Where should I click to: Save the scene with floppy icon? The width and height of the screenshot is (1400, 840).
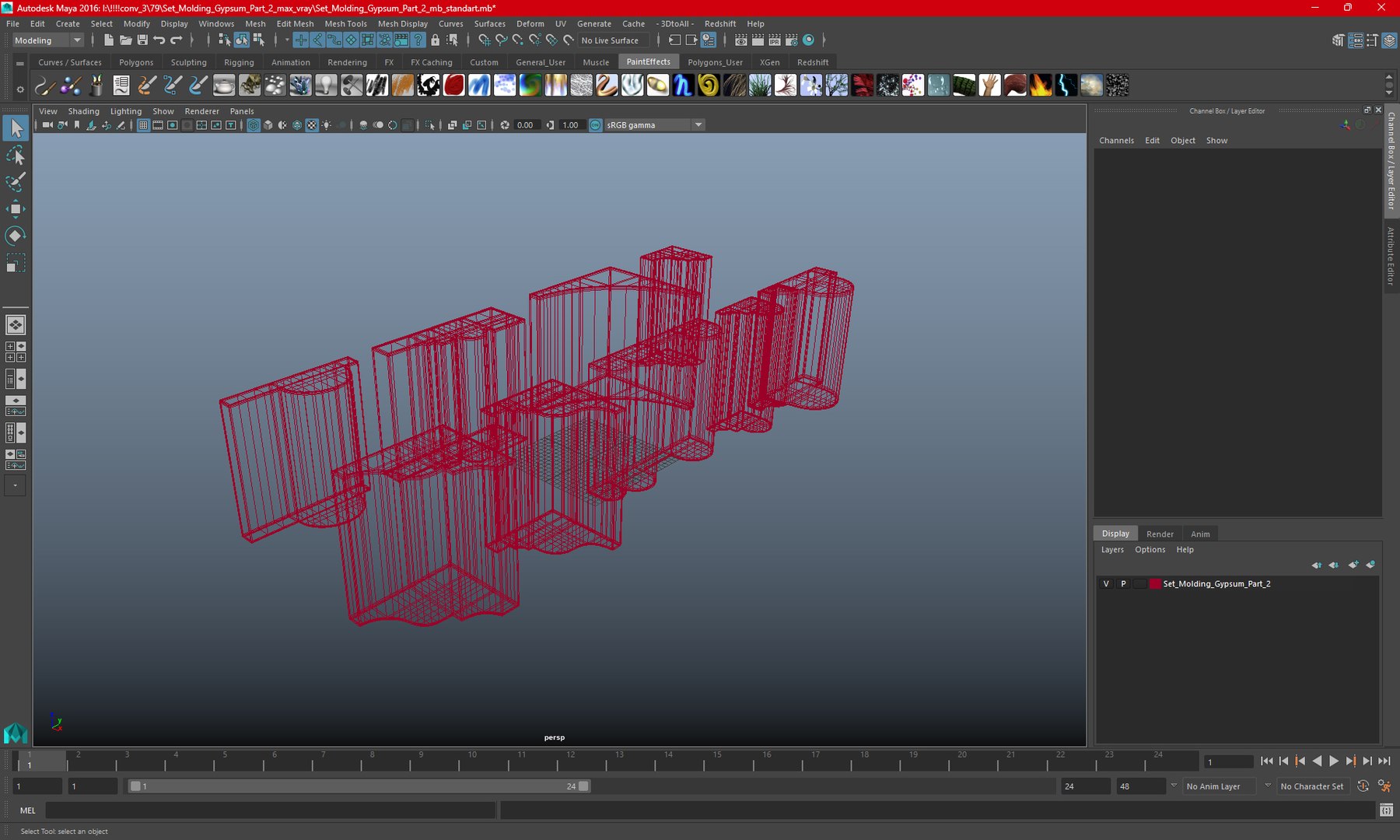point(142,40)
